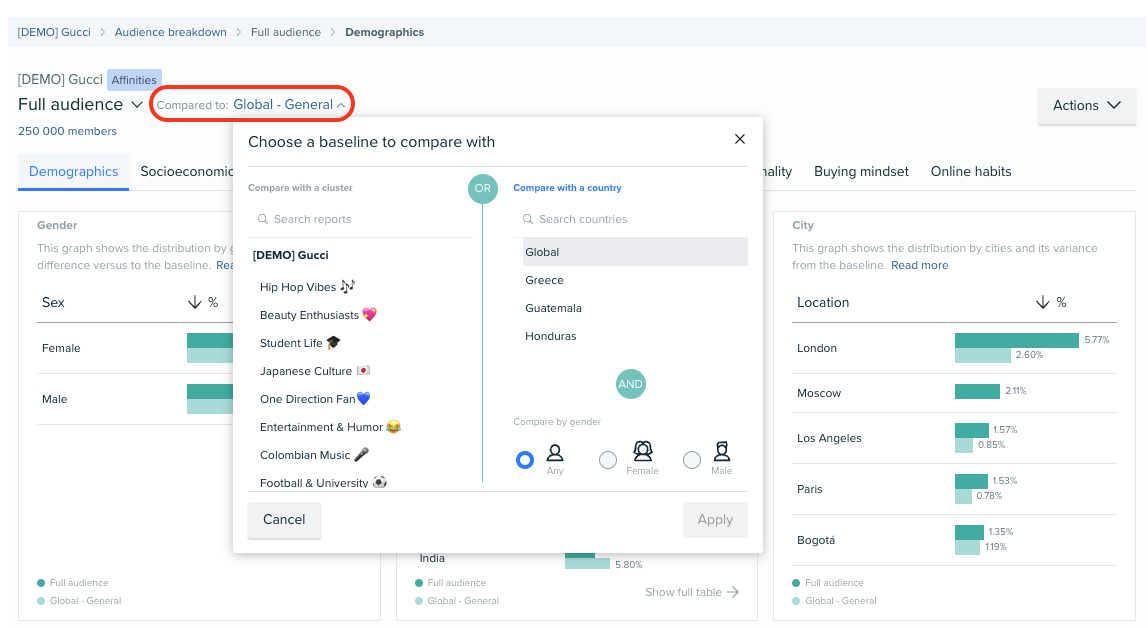Select the Male gender radio button
Screen dimensions: 1148x628
click(x=692, y=460)
